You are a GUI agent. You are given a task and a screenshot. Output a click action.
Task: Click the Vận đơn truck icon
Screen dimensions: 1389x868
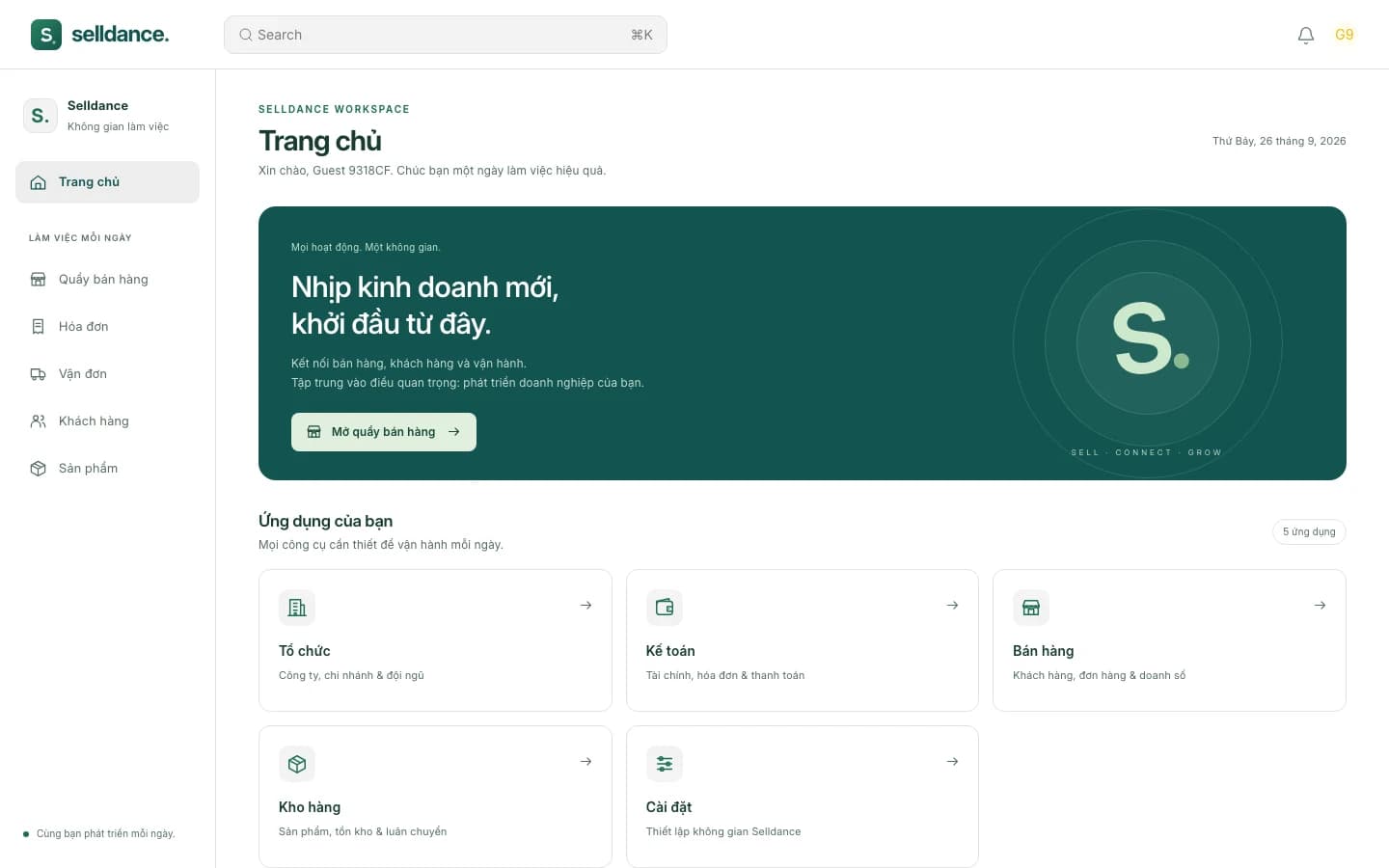(39, 374)
